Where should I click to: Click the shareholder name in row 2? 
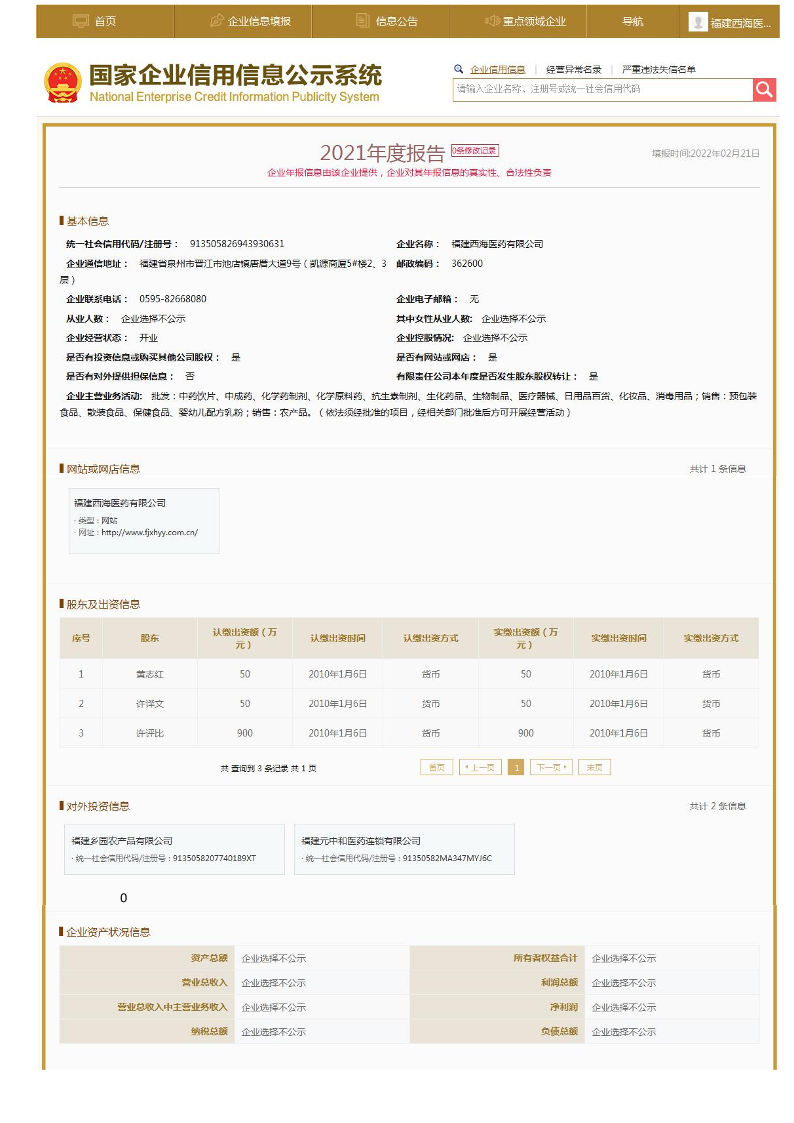click(150, 704)
